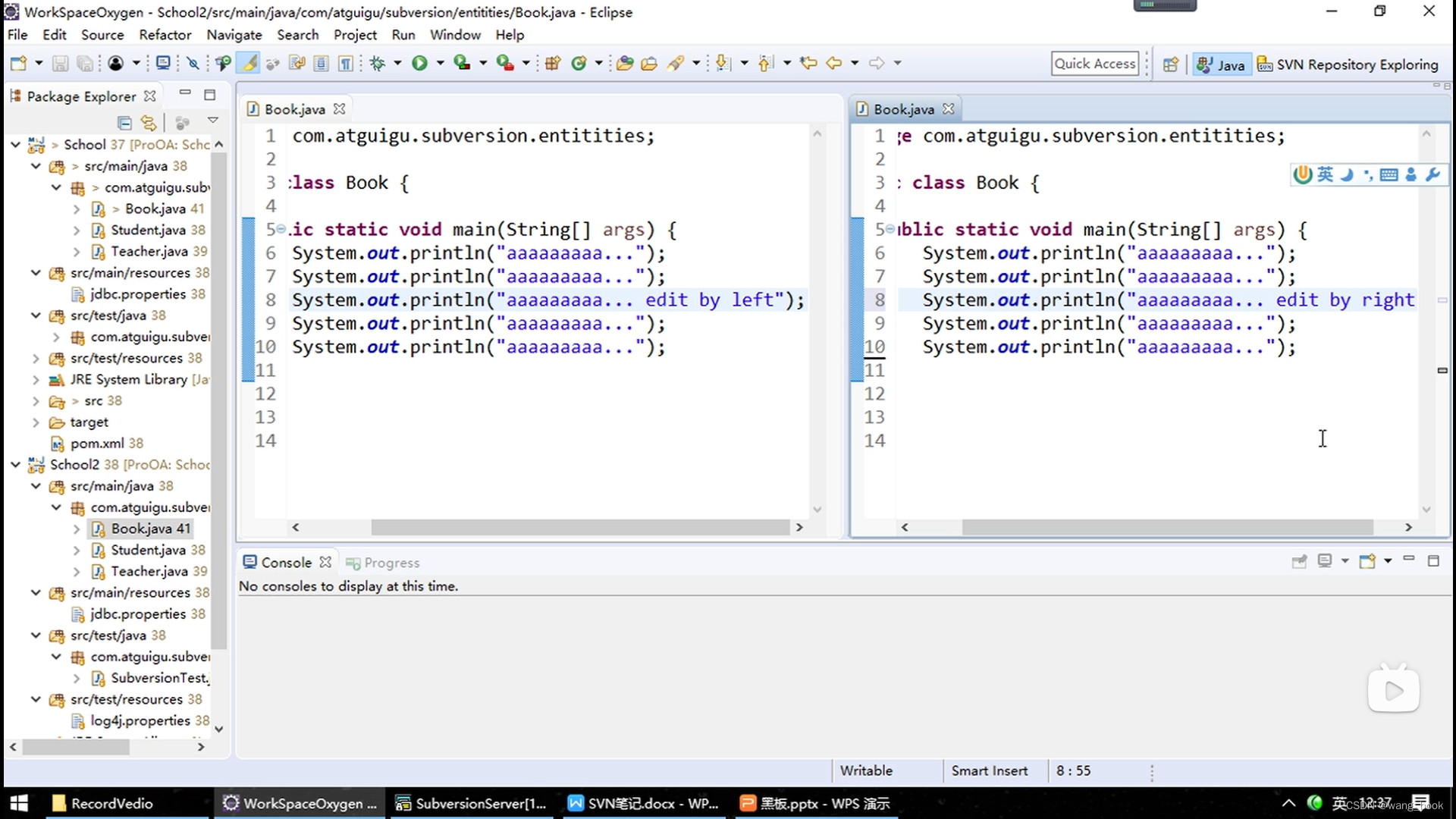This screenshot has width=1456, height=819.
Task: Click right editor horizontal scrollbar
Action: 1167,527
